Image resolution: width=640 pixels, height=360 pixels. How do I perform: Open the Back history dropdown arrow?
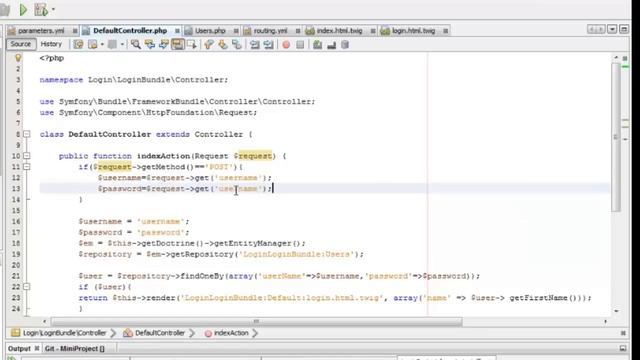[x=102, y=44]
